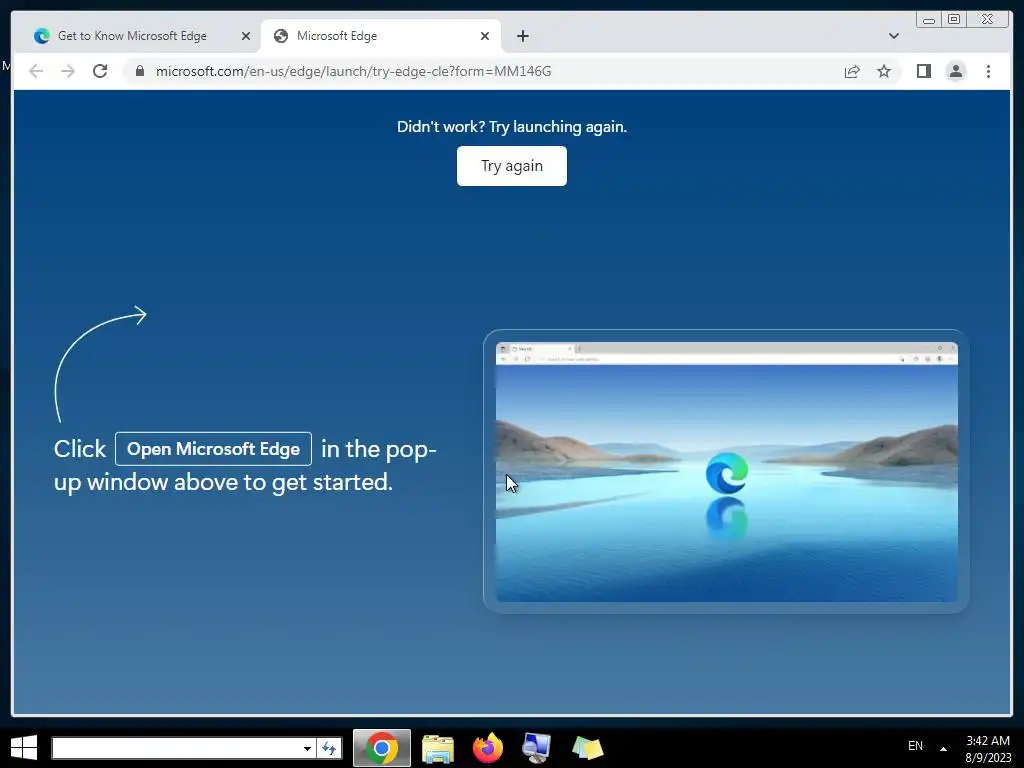Bookmark this page with star icon
Image resolution: width=1024 pixels, height=768 pixels.
point(884,71)
